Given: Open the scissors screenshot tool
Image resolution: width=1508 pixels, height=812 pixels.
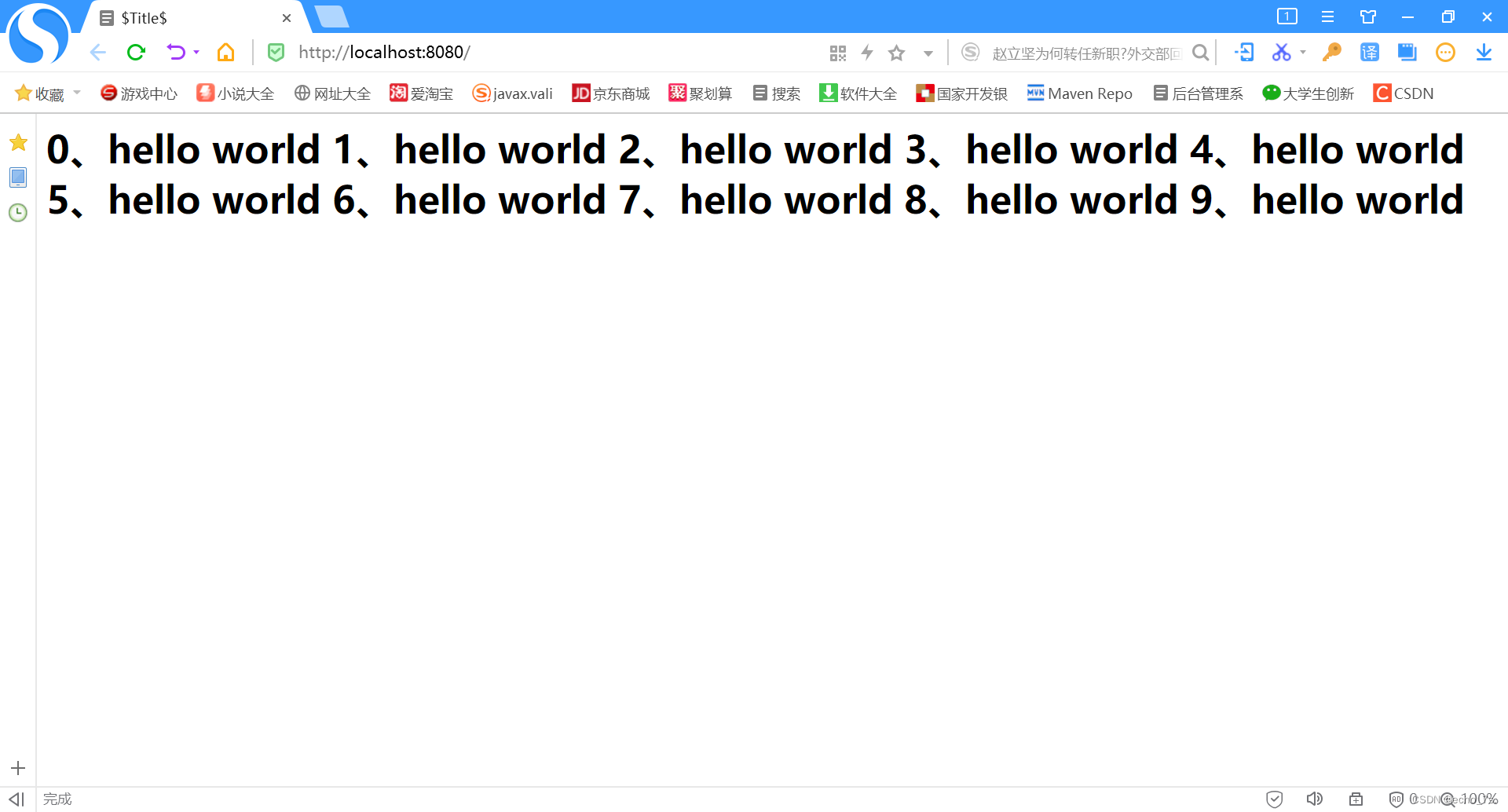Looking at the screenshot, I should (x=1282, y=53).
